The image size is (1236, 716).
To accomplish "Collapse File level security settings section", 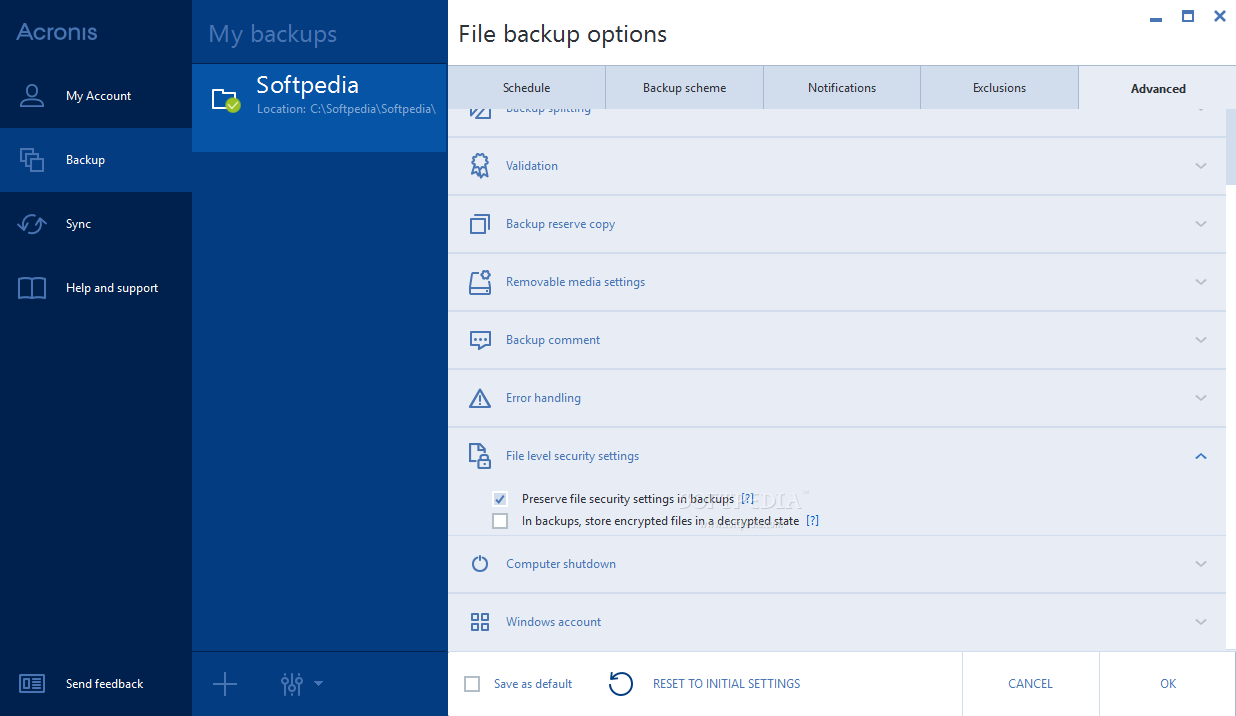I will pyautogui.click(x=1201, y=456).
